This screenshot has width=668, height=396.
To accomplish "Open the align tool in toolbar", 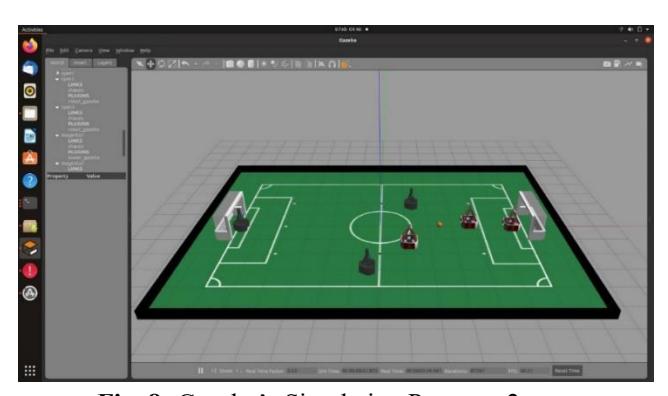I will click(321, 64).
